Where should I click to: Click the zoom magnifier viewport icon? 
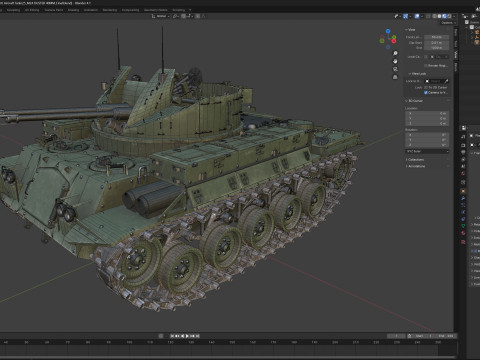[395, 53]
